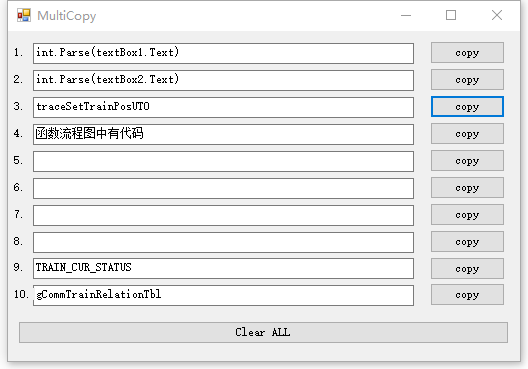
Task: Maximize the MultiCopy window
Action: (451, 15)
